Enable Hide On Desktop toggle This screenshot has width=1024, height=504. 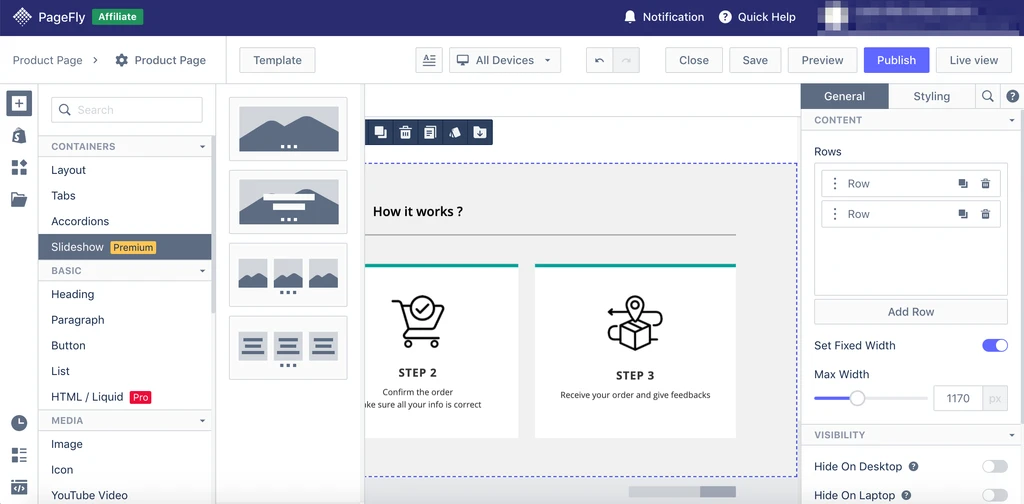tap(994, 466)
